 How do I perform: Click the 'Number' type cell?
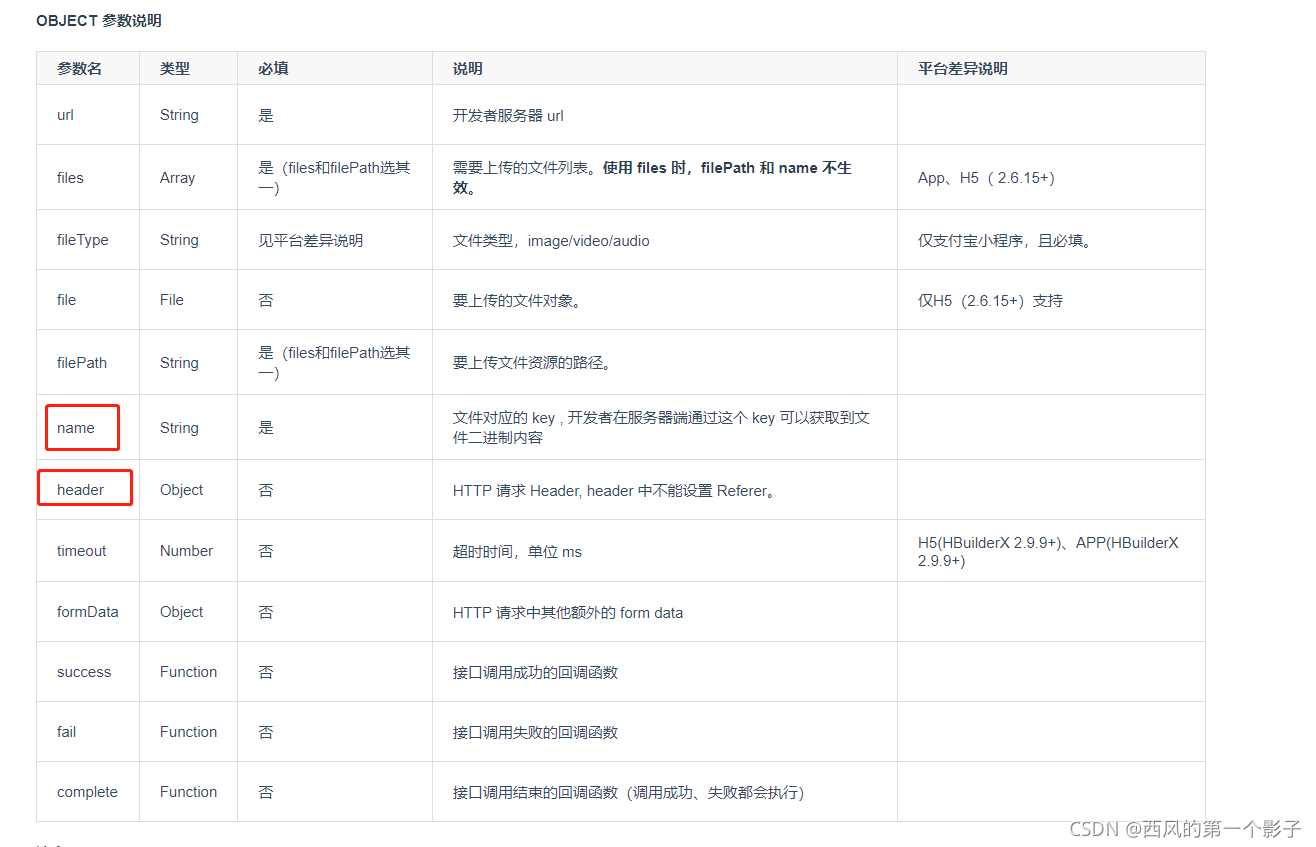(x=186, y=551)
